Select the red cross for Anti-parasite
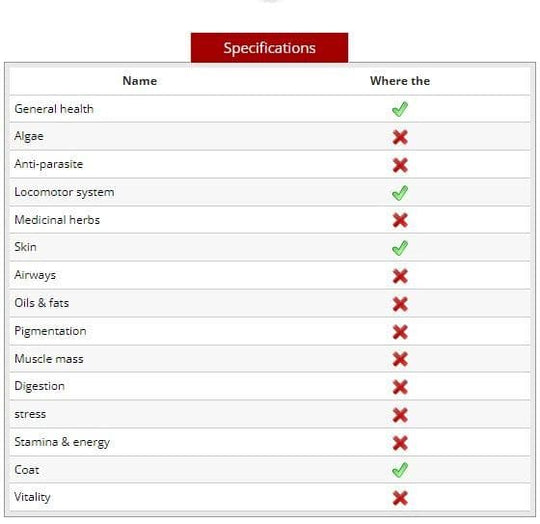540x524 pixels. (400, 165)
